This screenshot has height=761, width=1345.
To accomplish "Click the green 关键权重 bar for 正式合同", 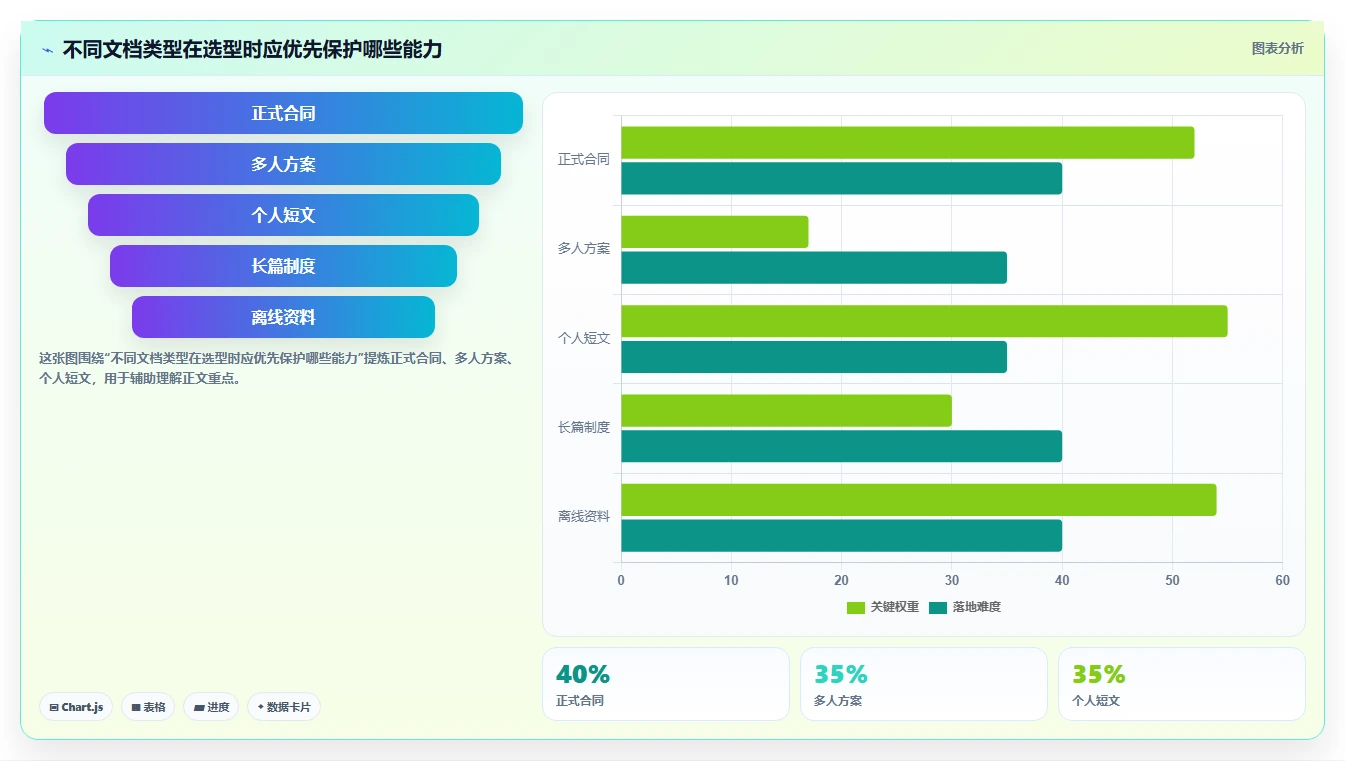I will [908, 143].
